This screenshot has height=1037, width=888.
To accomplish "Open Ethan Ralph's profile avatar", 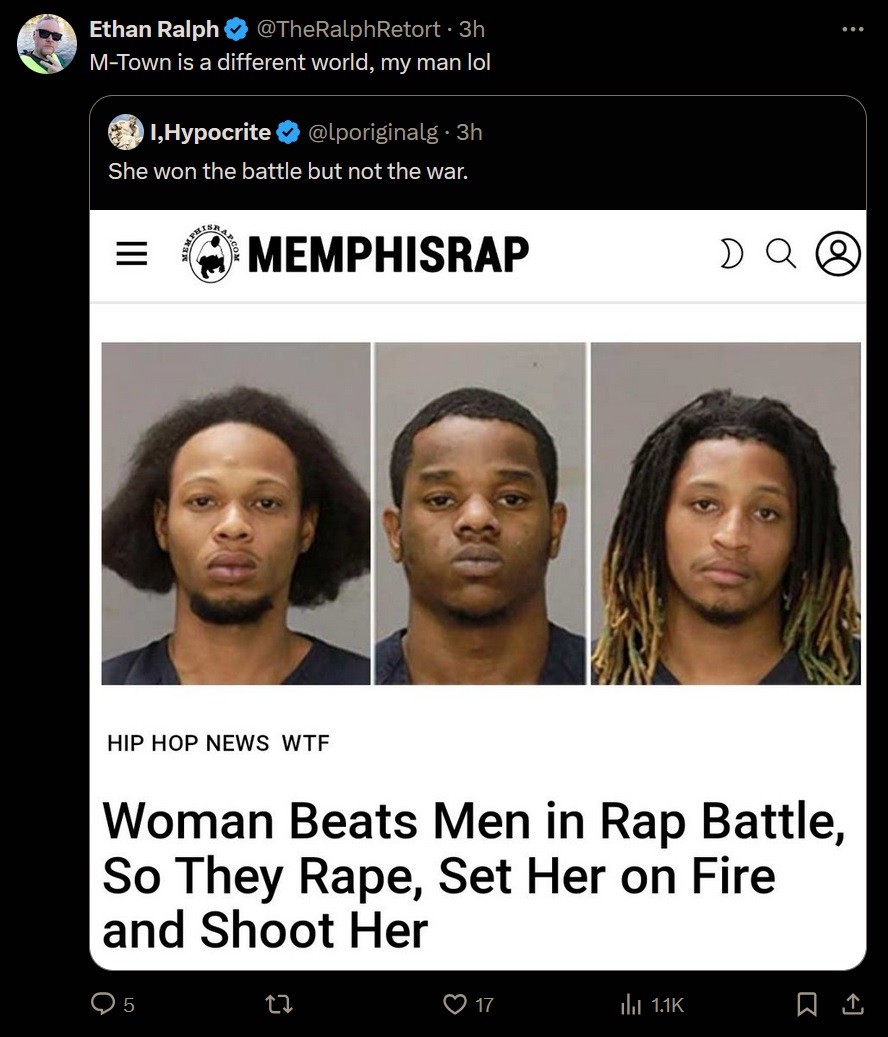I will 46,44.
